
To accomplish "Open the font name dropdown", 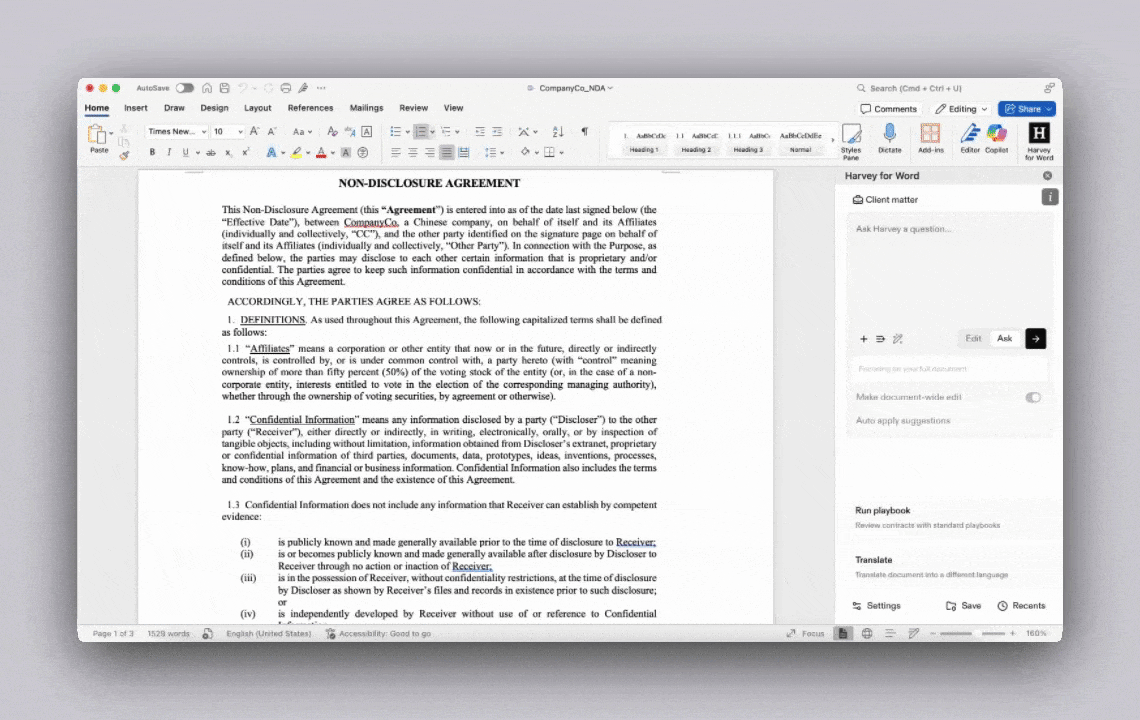I will click(204, 132).
